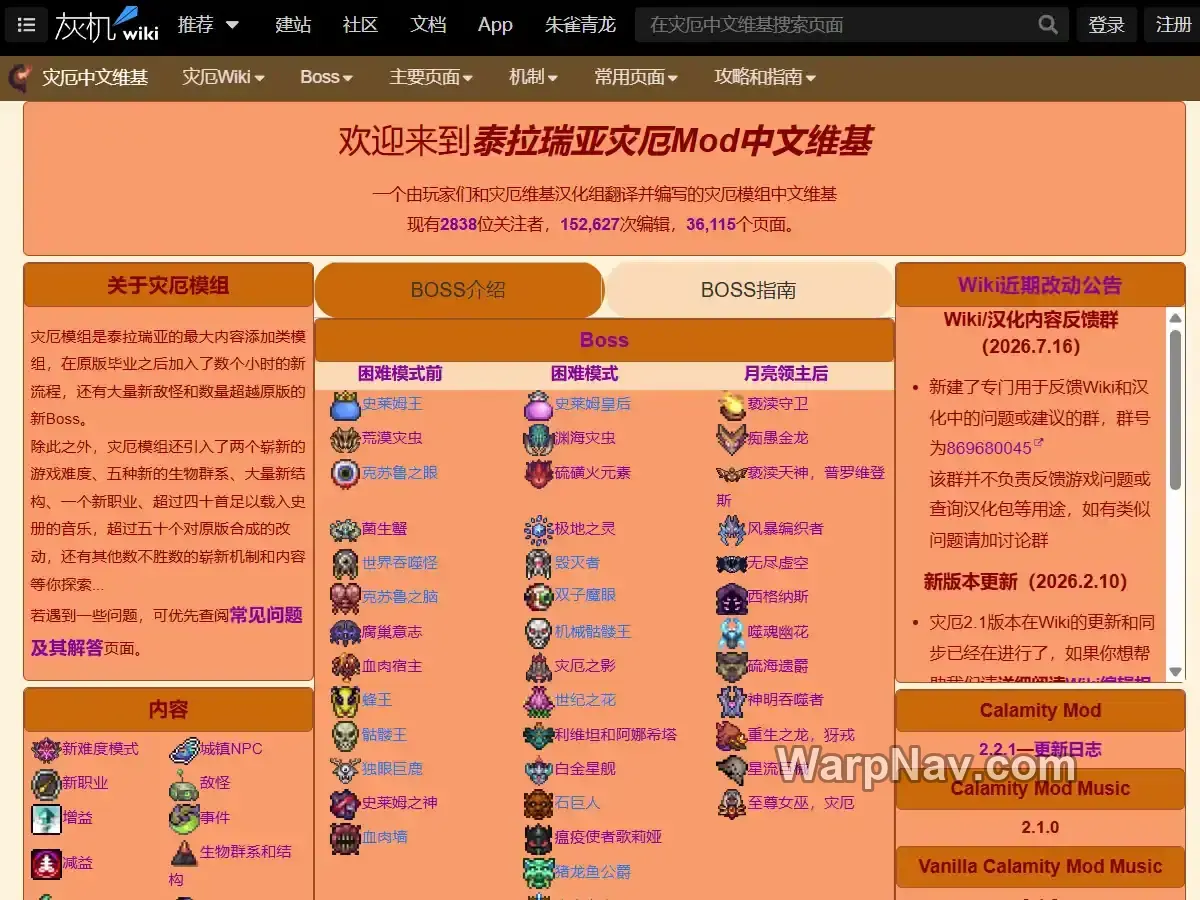
Task: Click the 增益 buff icon
Action: [46, 818]
